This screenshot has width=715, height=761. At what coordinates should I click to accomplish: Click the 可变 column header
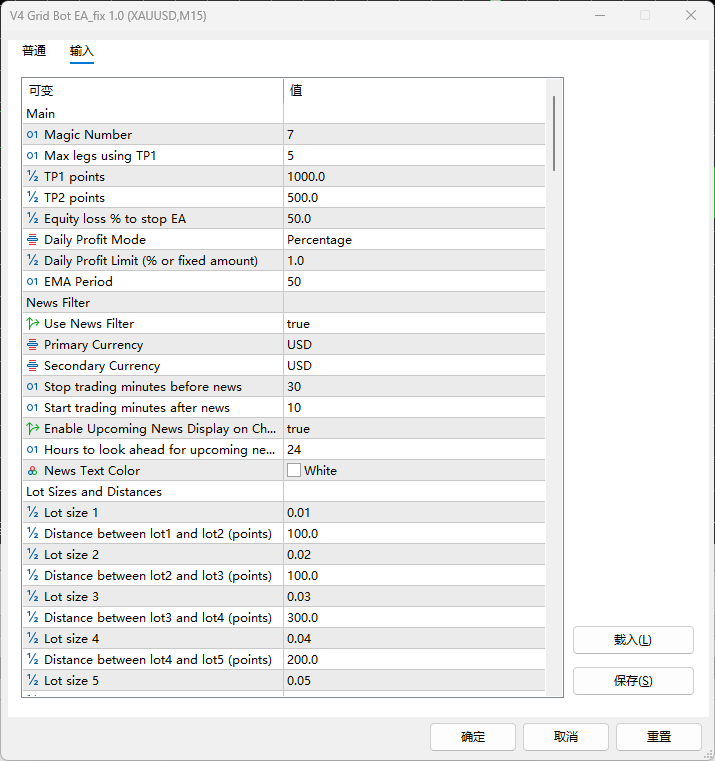coord(152,91)
